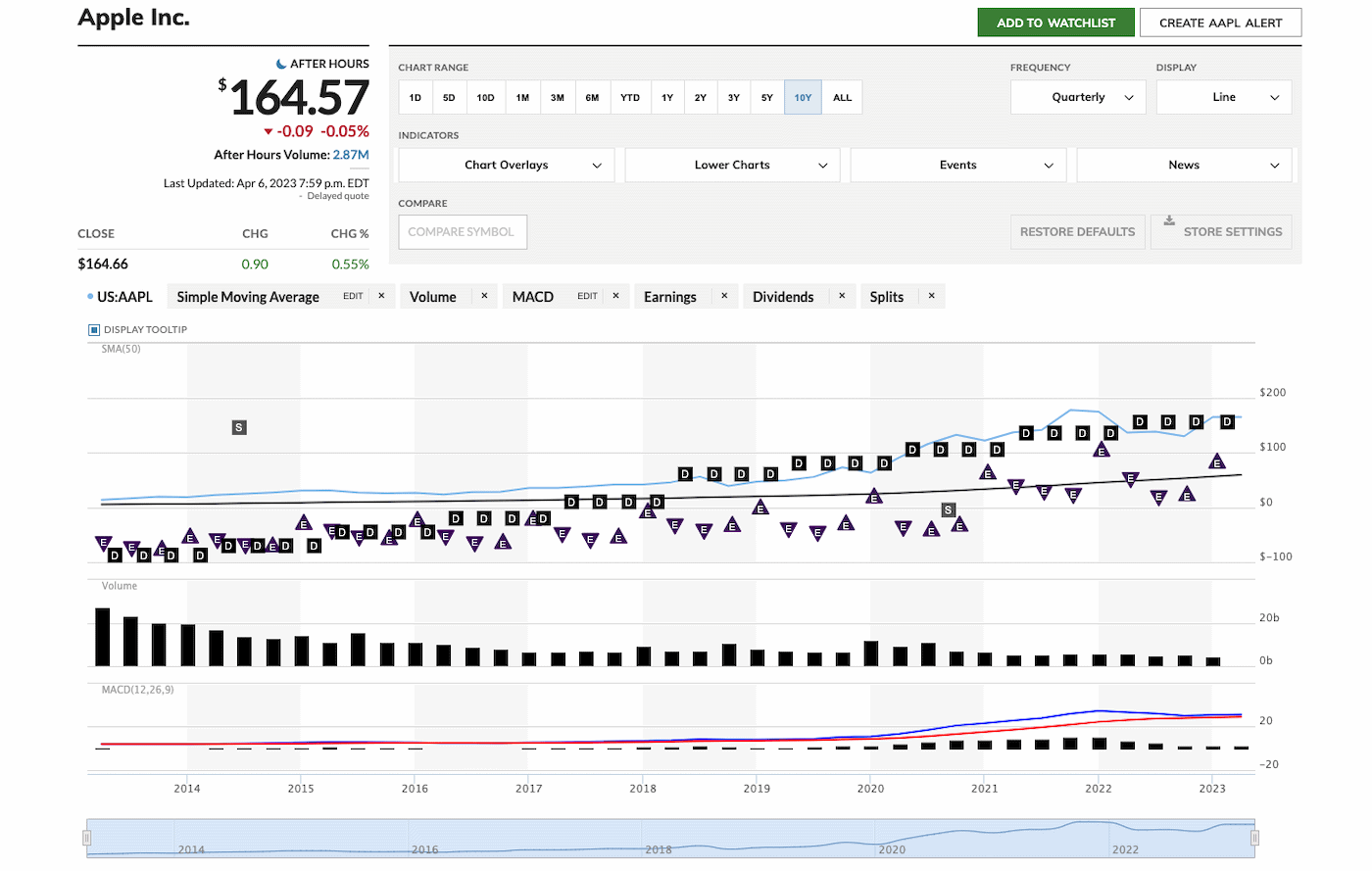Image resolution: width=1372 pixels, height=871 pixels.
Task: Select the 10Y chart range
Action: click(803, 97)
